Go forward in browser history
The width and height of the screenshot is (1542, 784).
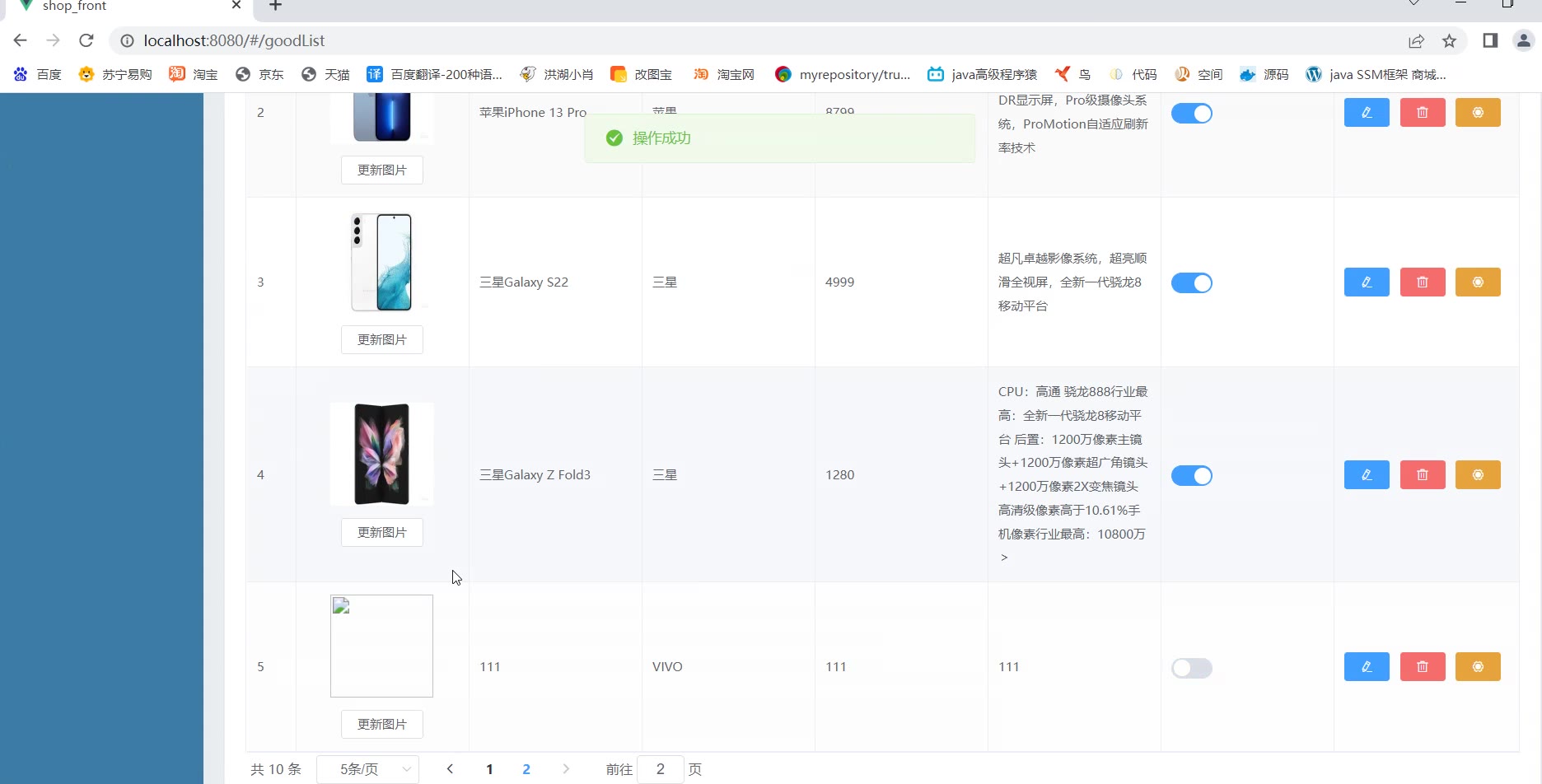tap(54, 40)
